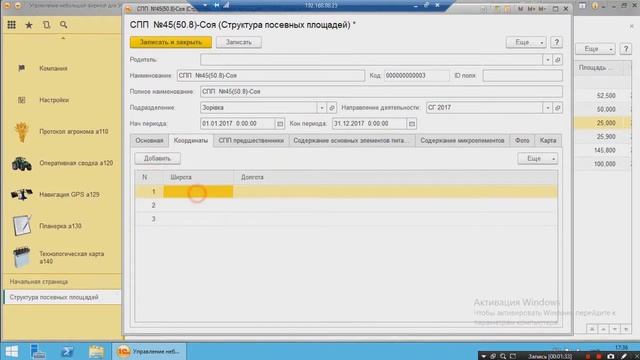Viewport: 640px width, 360px height.
Task: Open Технологическая карта icon
Action: 22,257
